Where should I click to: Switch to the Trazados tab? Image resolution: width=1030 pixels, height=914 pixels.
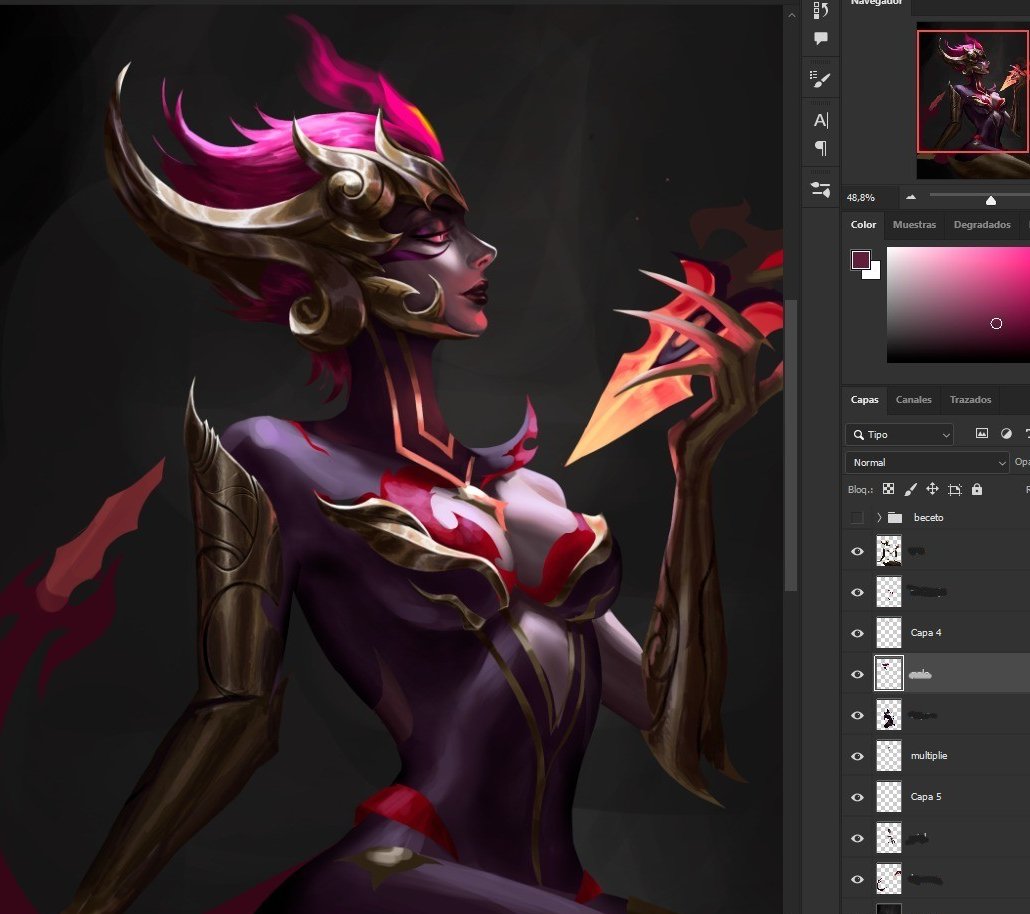pyautogui.click(x=970, y=400)
